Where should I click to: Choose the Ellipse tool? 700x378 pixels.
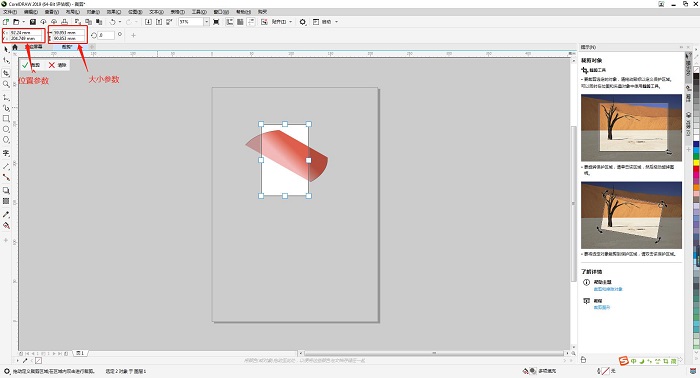(6, 129)
